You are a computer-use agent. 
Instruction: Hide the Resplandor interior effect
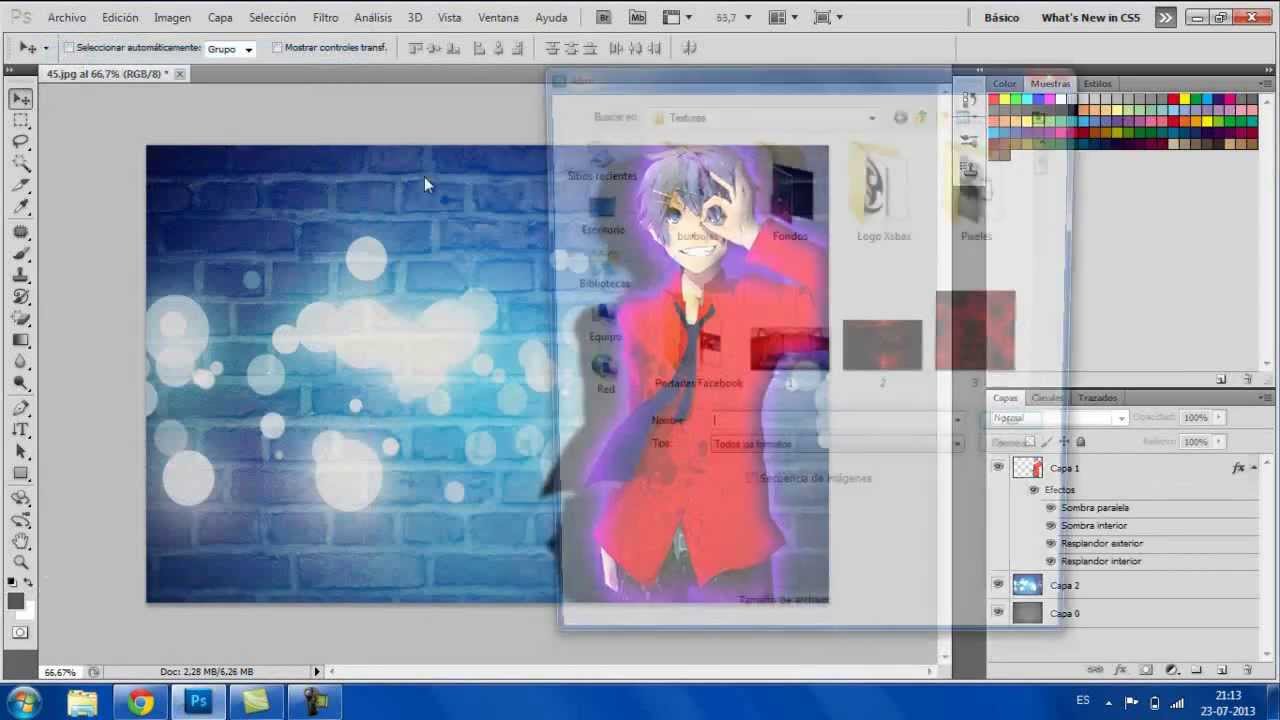[x=1051, y=561]
